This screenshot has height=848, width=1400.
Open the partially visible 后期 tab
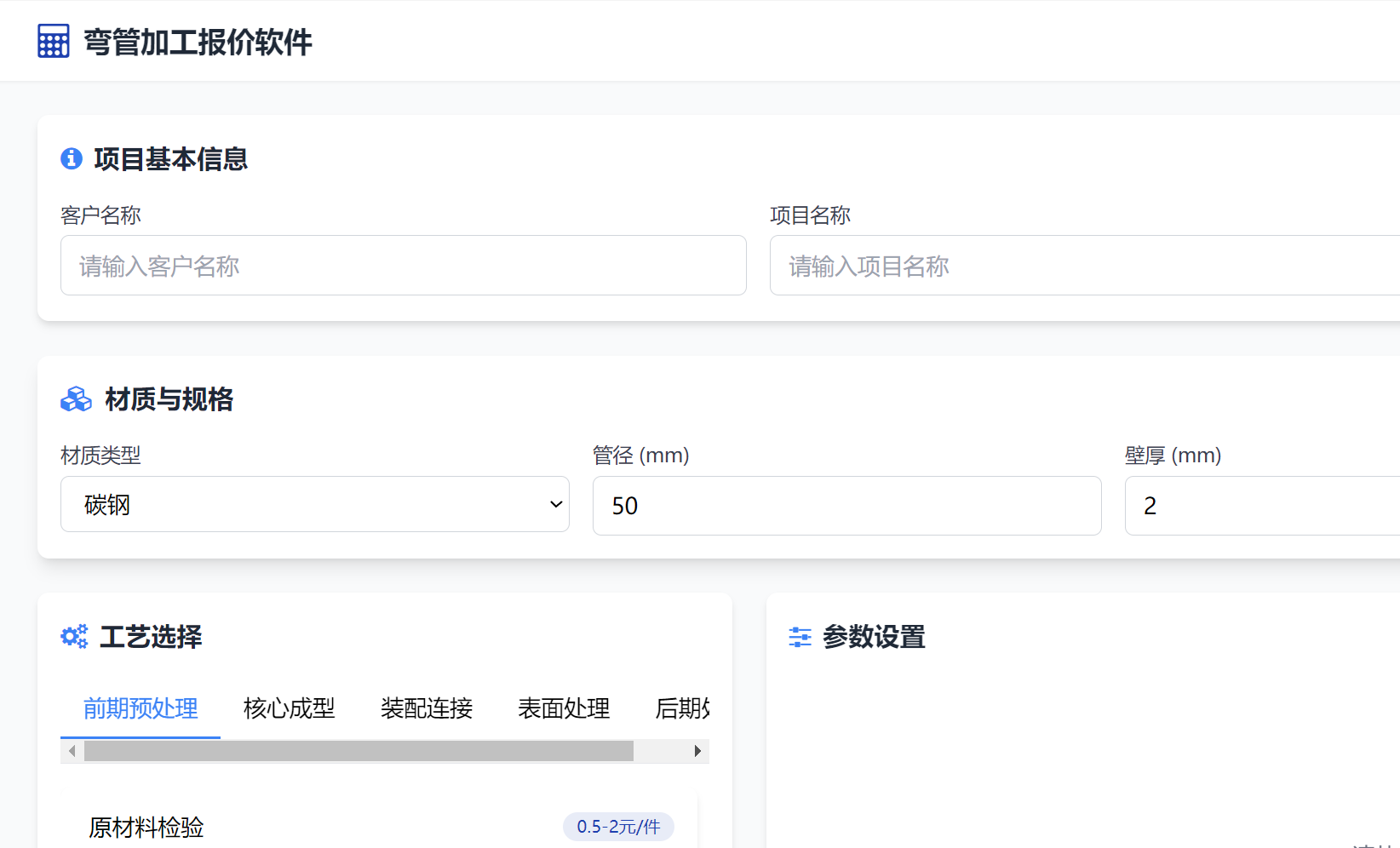coord(682,708)
